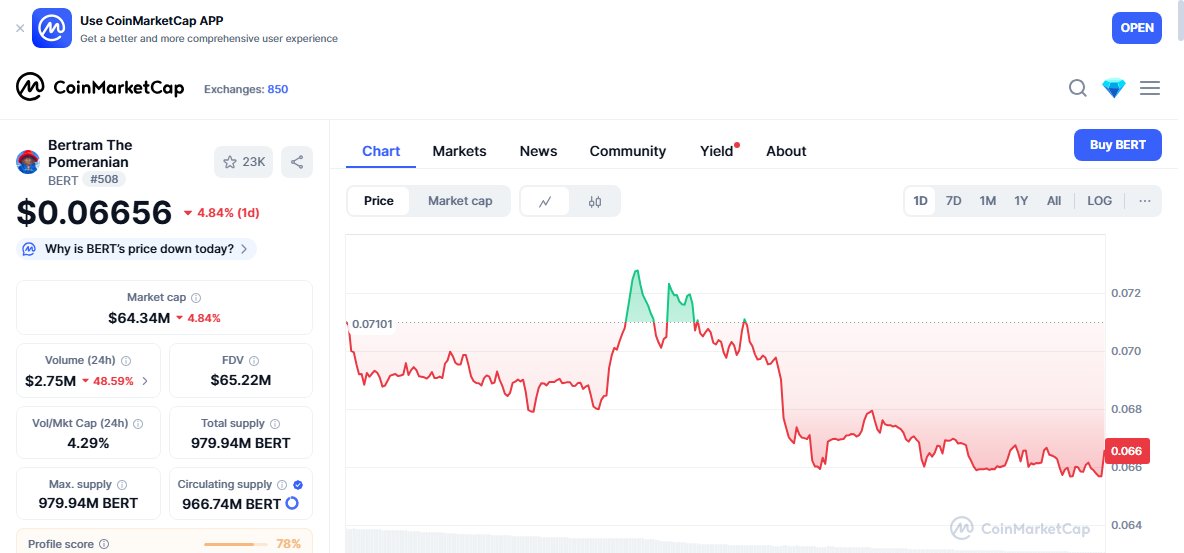This screenshot has width=1184, height=553.
Task: Open chart more options ellipsis
Action: pos(1145,201)
